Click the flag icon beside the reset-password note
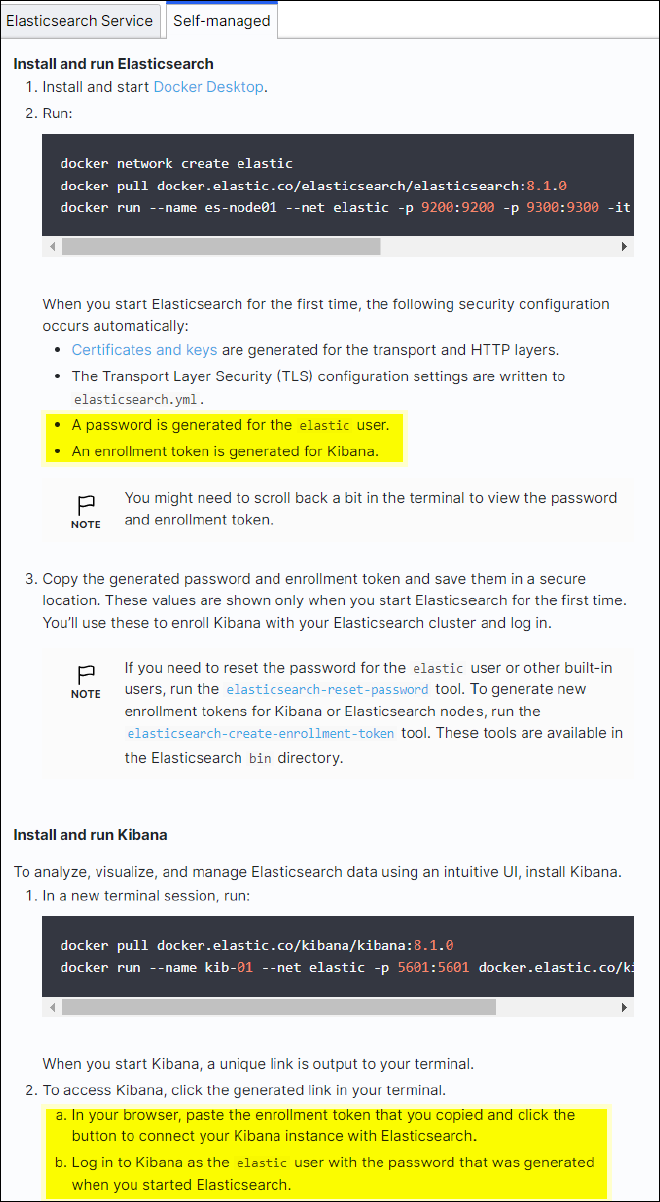The image size is (660, 1202). coord(86,674)
